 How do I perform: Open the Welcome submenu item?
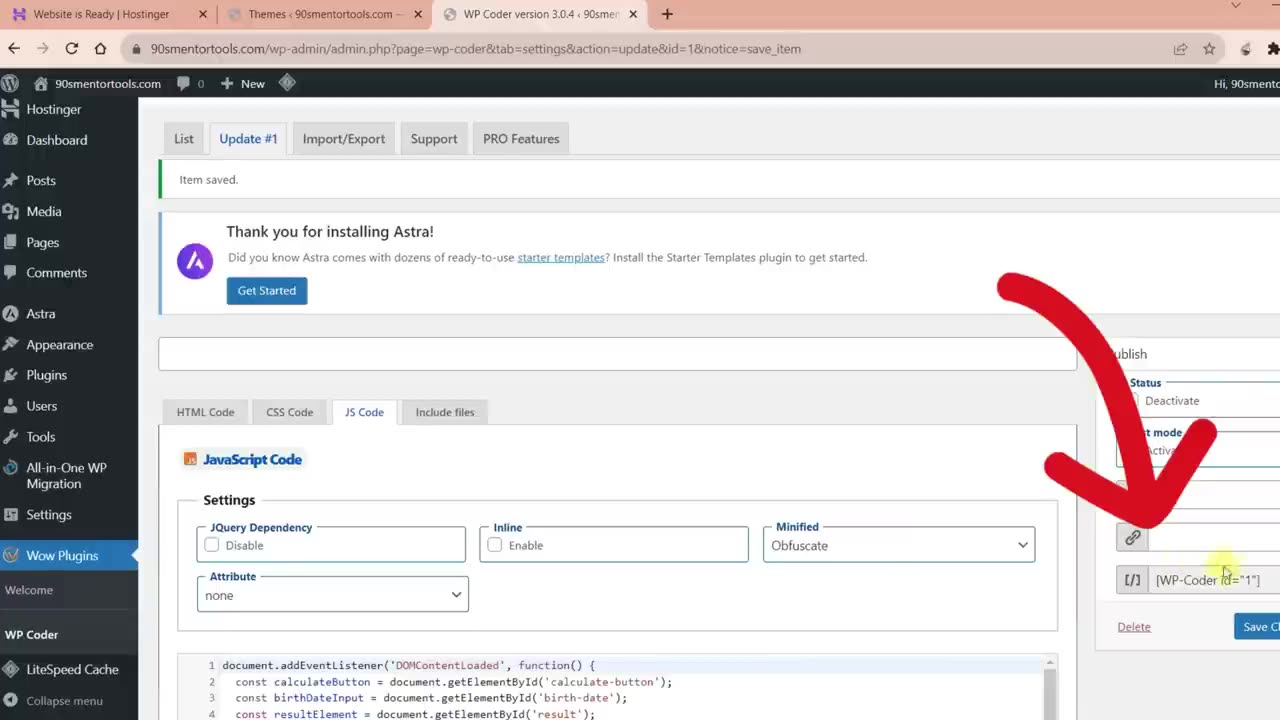(29, 590)
